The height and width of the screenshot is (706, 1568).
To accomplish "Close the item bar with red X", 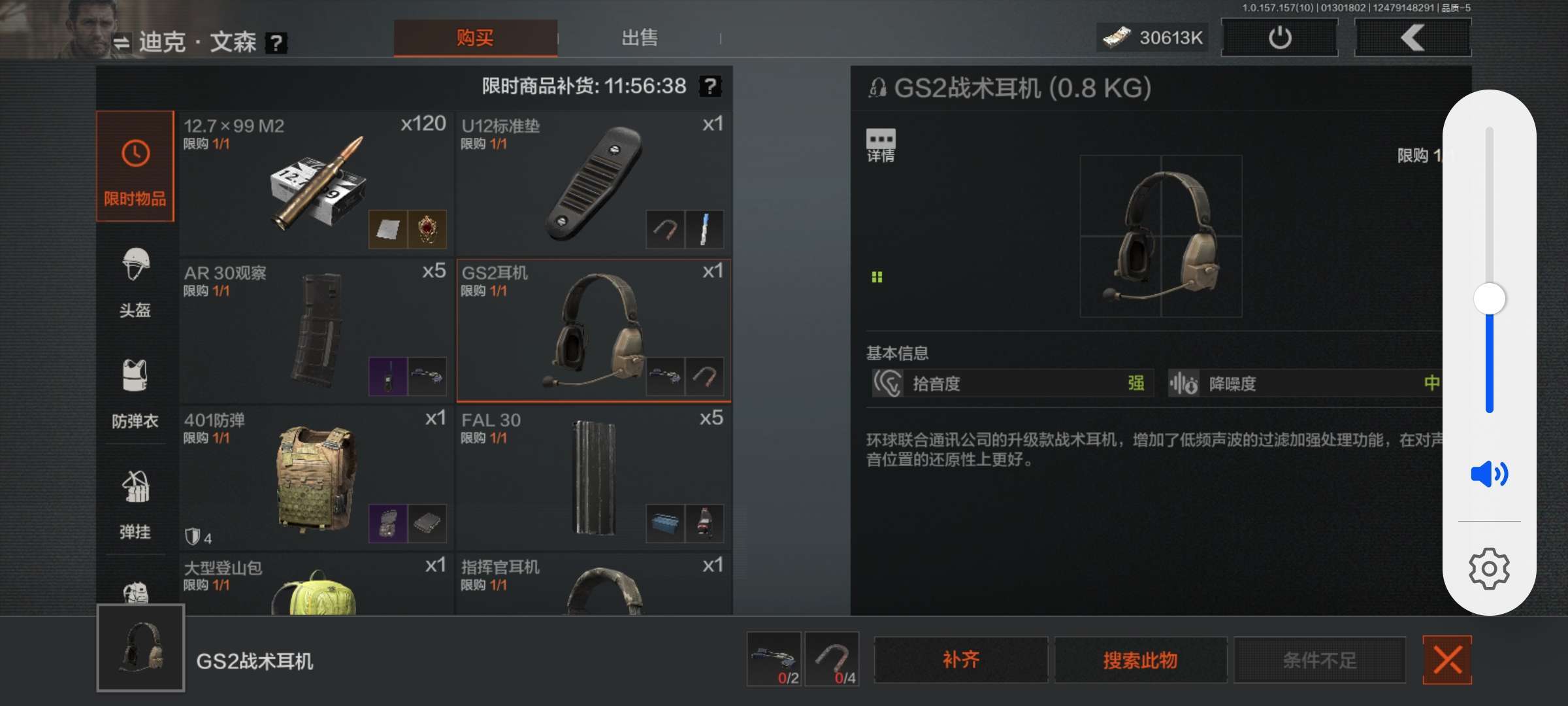I will [x=1447, y=660].
